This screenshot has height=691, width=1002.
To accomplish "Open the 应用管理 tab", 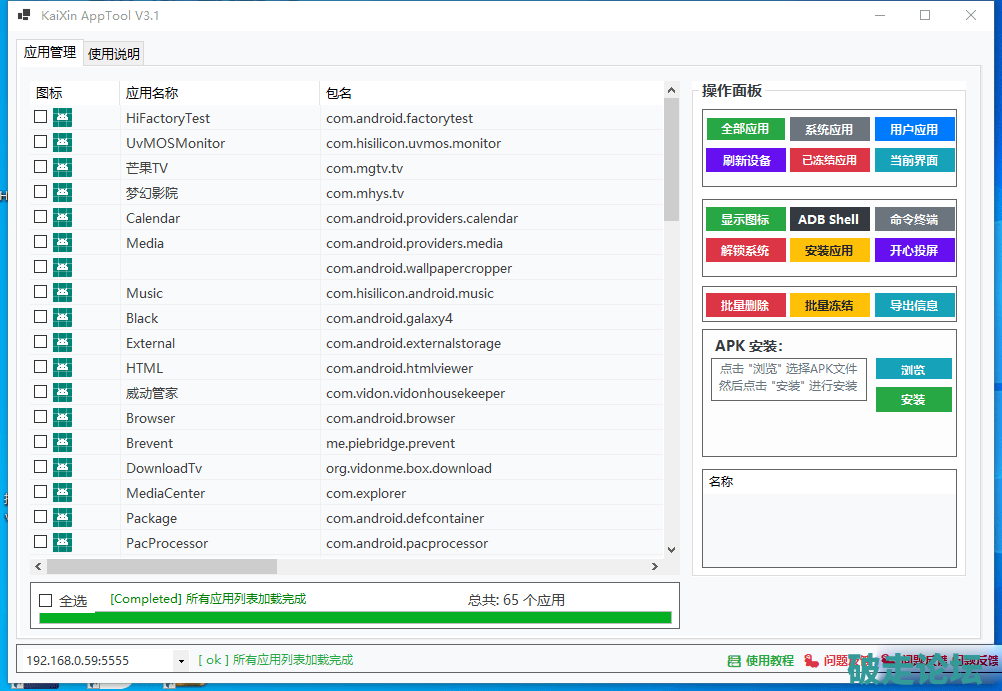I will point(50,52).
